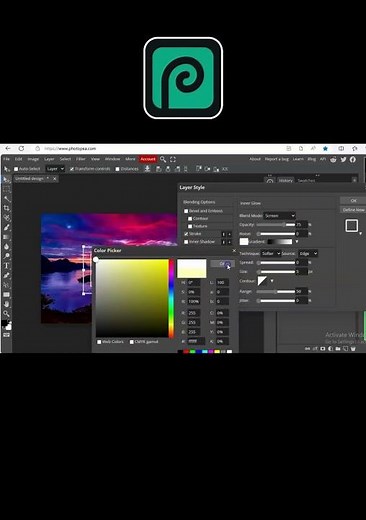The image size is (366, 520).
Task: Select the Hand tool
Action: click(6, 304)
